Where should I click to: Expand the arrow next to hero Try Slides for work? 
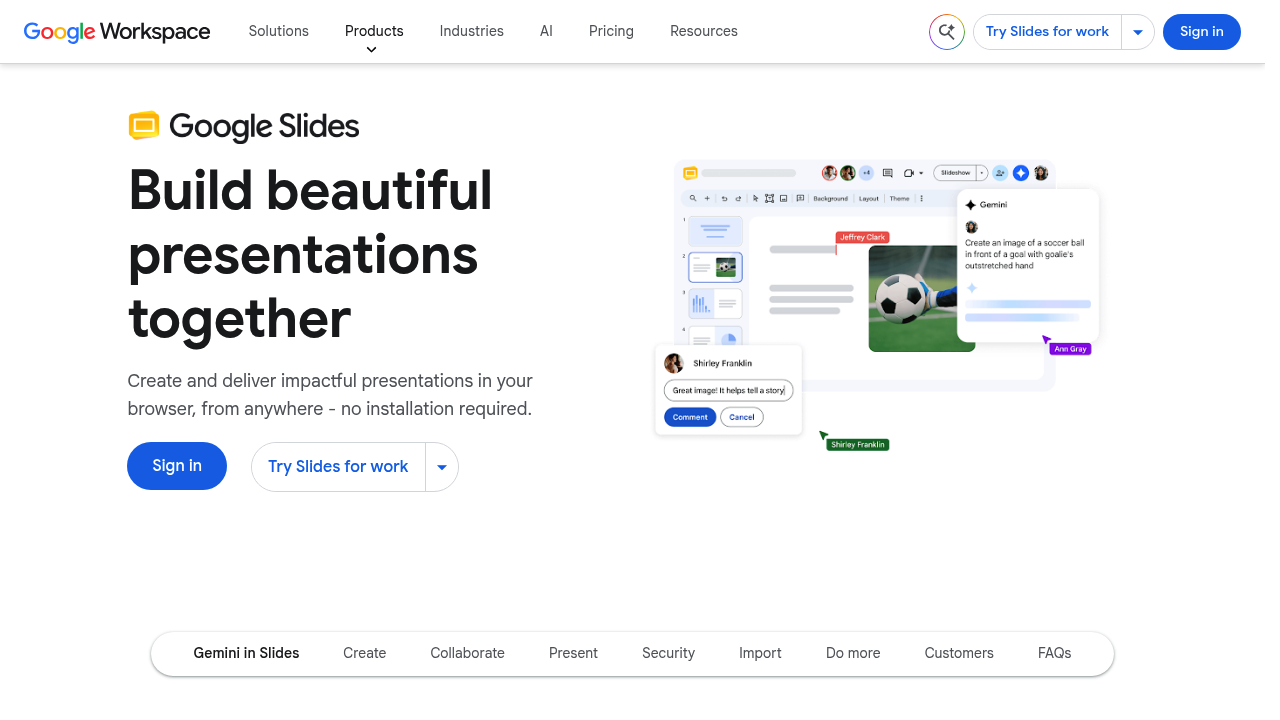(x=442, y=467)
